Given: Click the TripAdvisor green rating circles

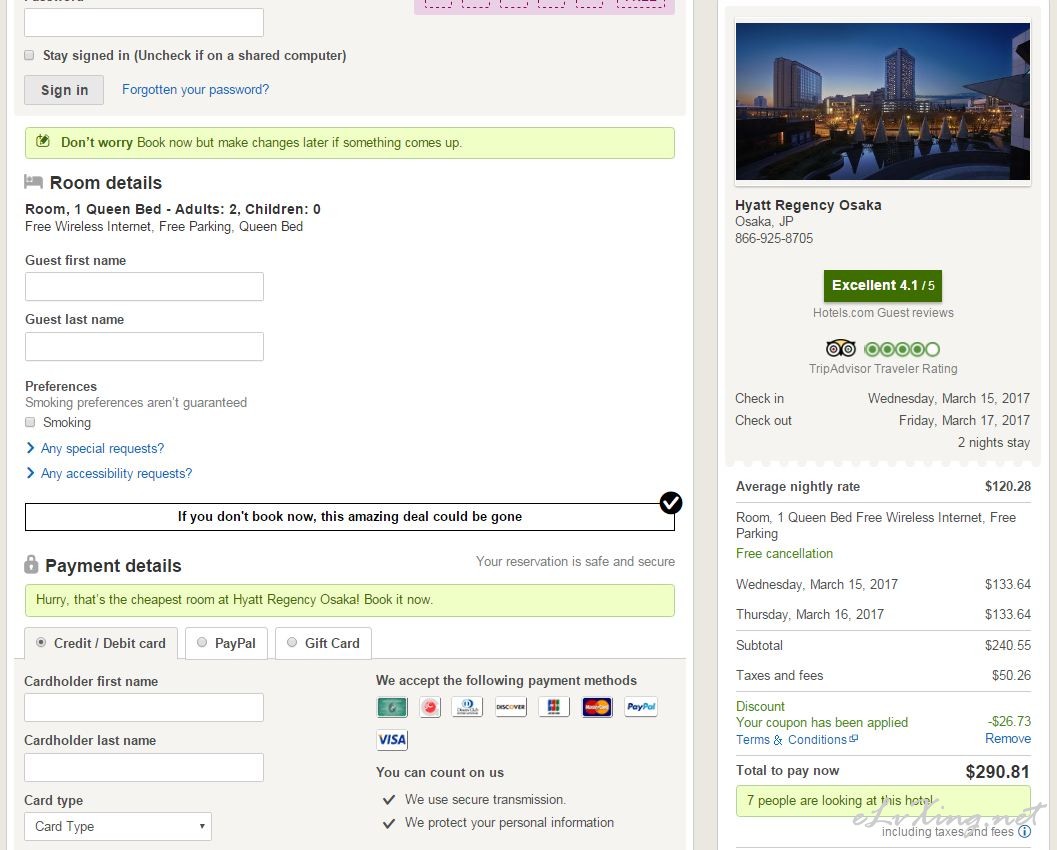Looking at the screenshot, I should (x=902, y=349).
